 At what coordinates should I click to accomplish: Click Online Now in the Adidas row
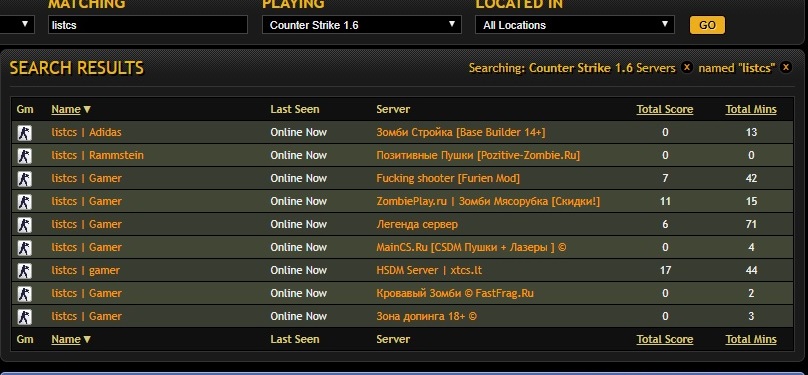tap(298, 132)
